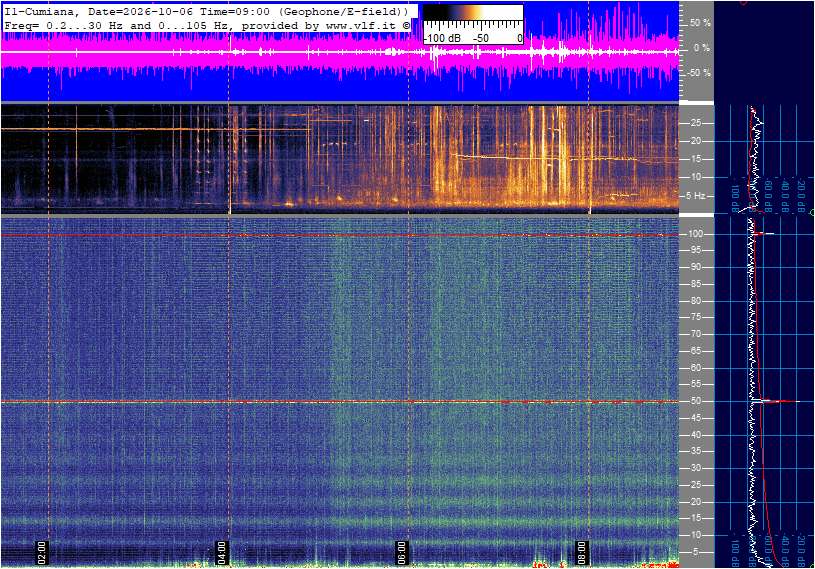Screen dimensions: 815x569
Task: Select the "Freq= 0.2...30 Hz" header line
Action: tap(206, 25)
